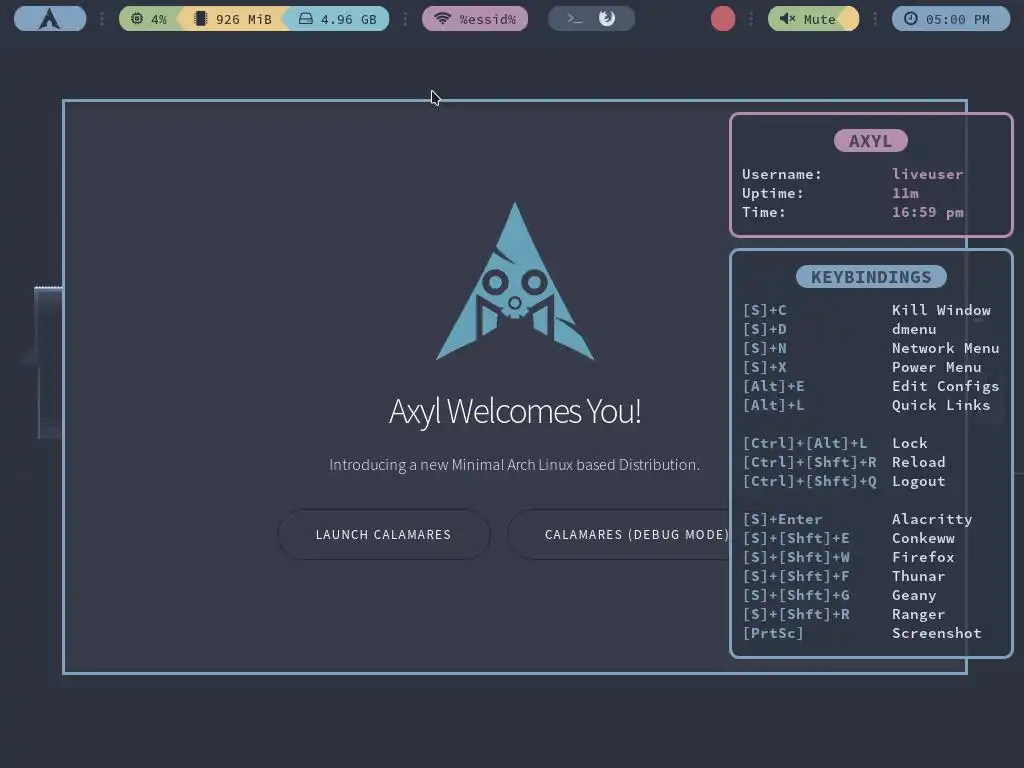Open the wifi %essid% network module
Image resolution: width=1024 pixels, height=768 pixels.
point(475,19)
